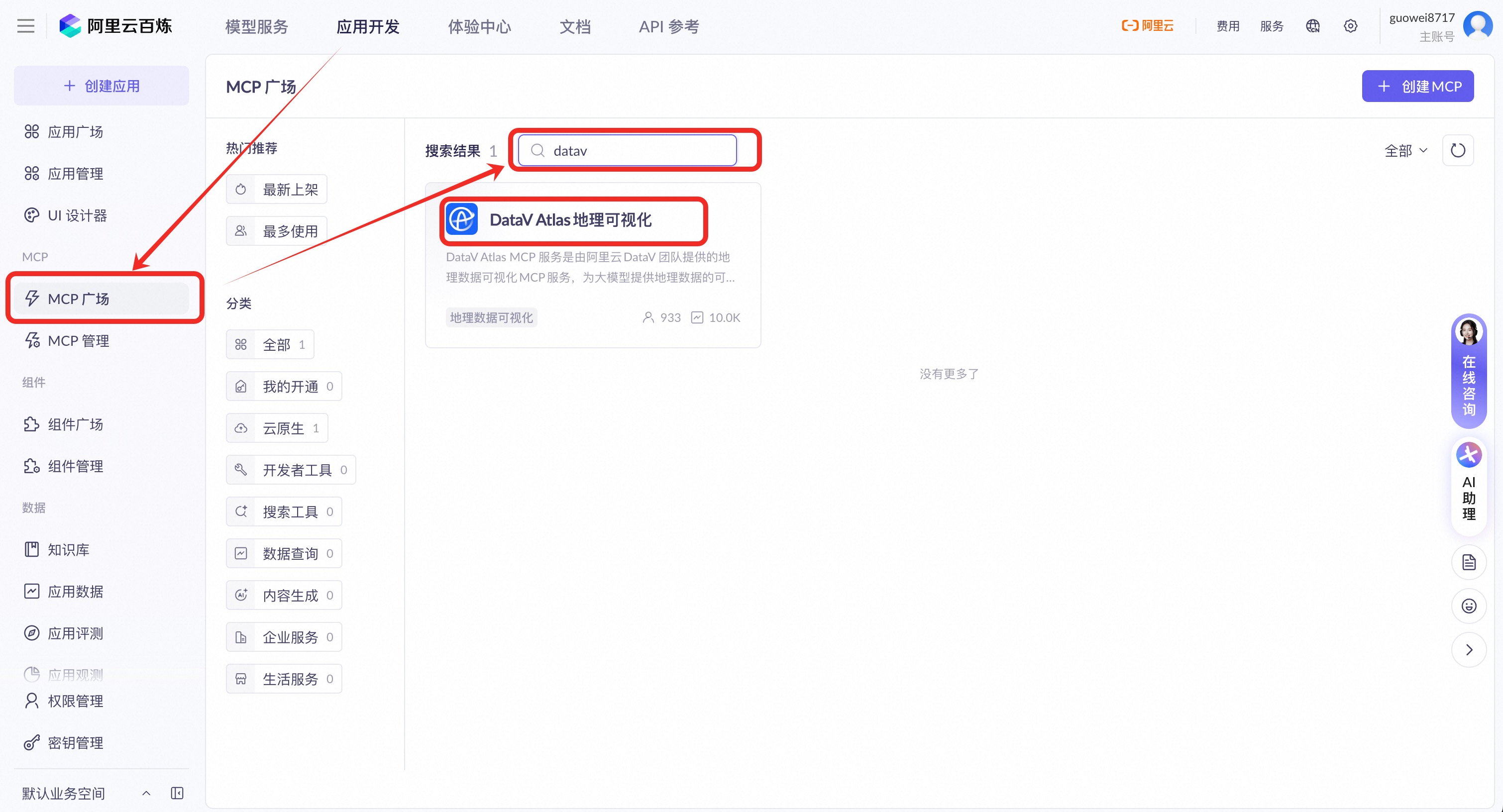Collapse the sidebar with the panel icon

pos(177,793)
